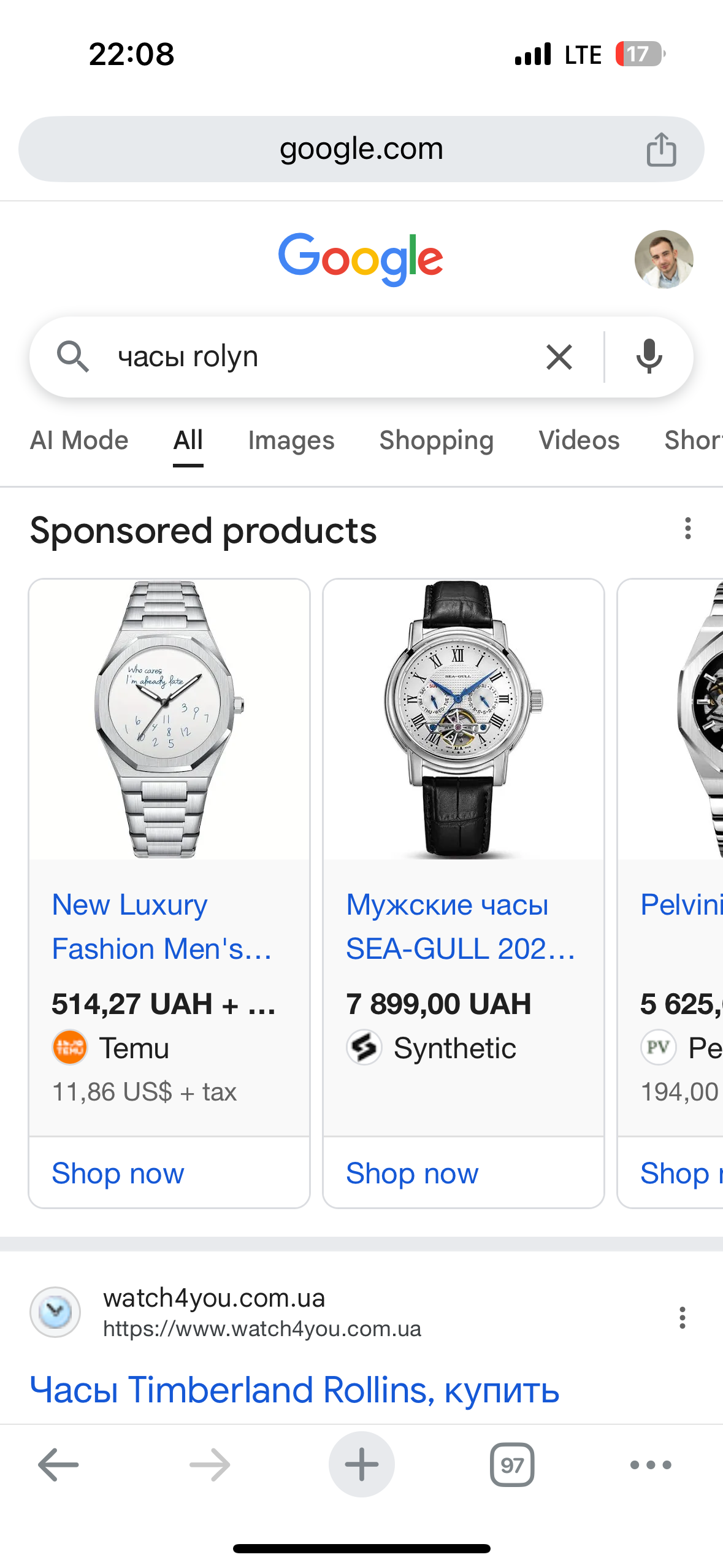Switch to the Shopping tab
The height and width of the screenshot is (1568, 723).
point(436,440)
